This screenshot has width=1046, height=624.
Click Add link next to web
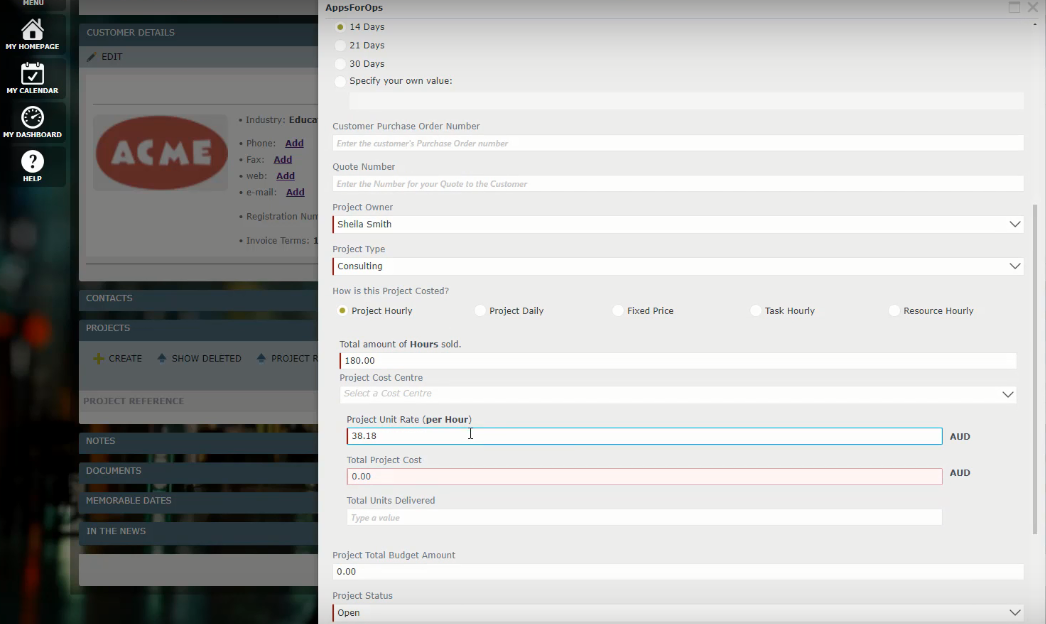pos(286,176)
